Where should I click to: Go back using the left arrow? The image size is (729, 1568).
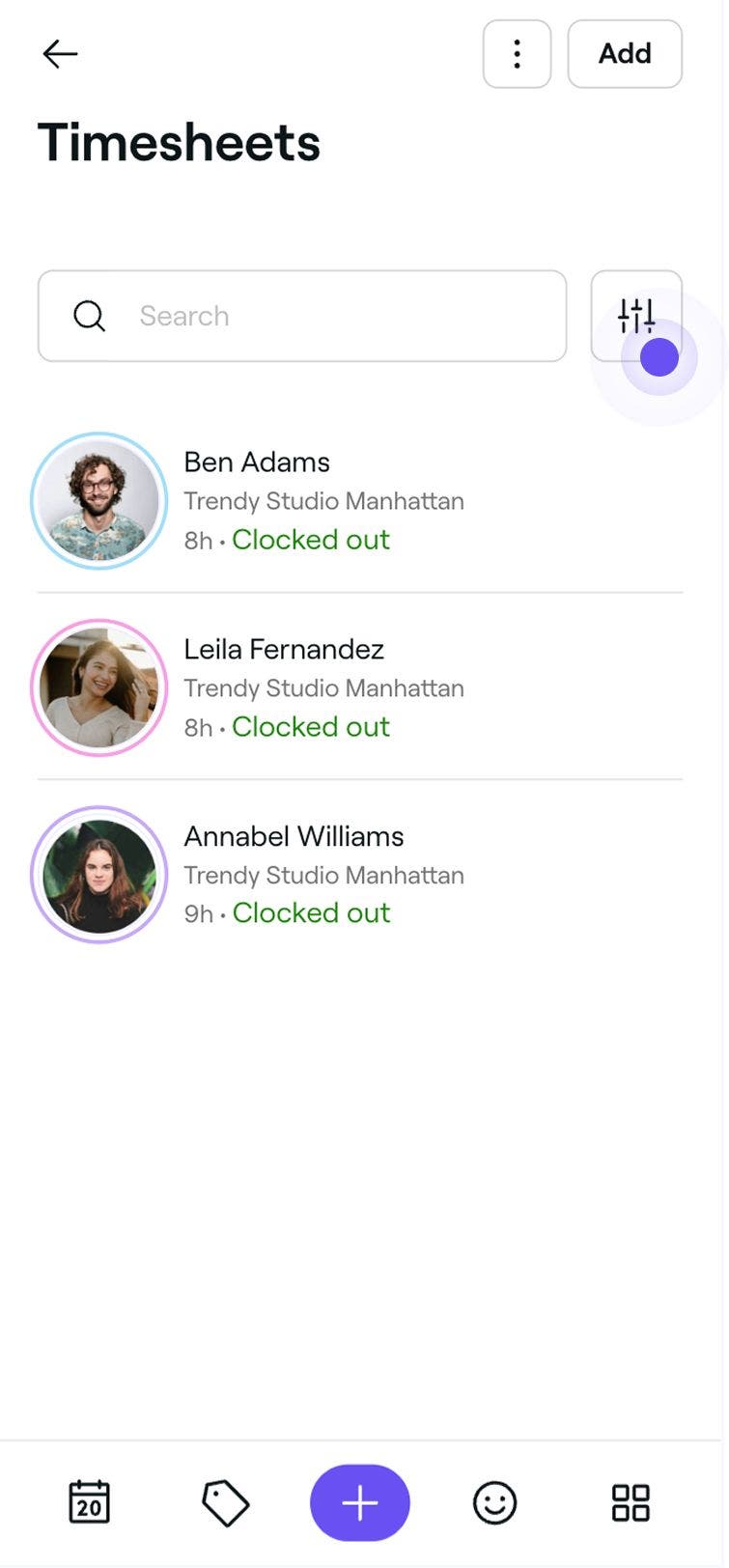(60, 54)
